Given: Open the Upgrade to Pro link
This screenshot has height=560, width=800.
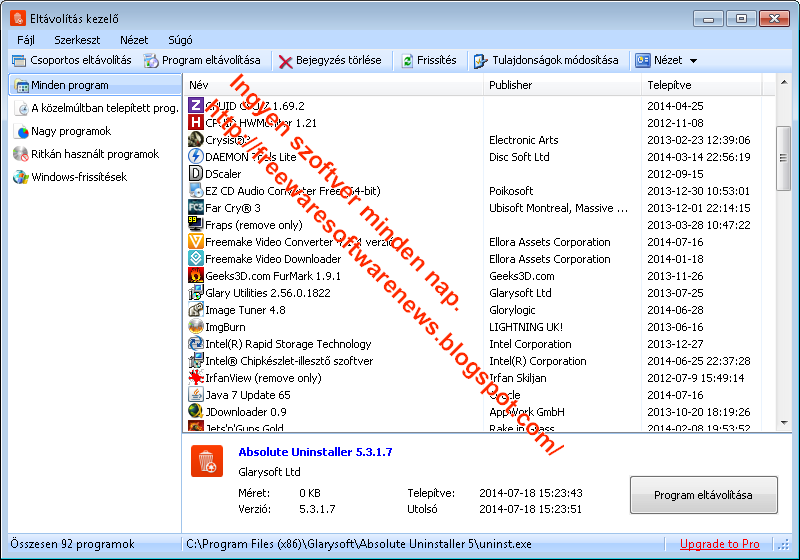Looking at the screenshot, I should pyautogui.click(x=719, y=544).
